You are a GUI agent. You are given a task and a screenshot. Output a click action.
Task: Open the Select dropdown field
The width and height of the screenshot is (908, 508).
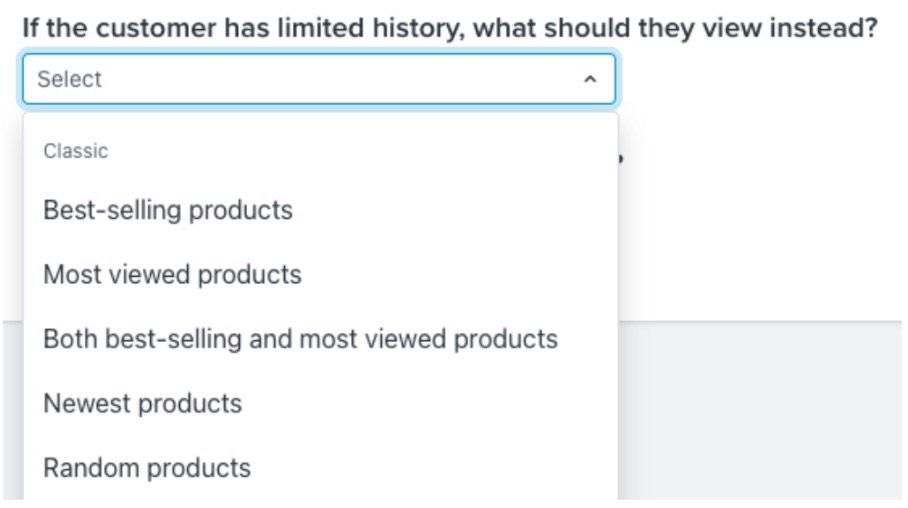click(x=318, y=79)
